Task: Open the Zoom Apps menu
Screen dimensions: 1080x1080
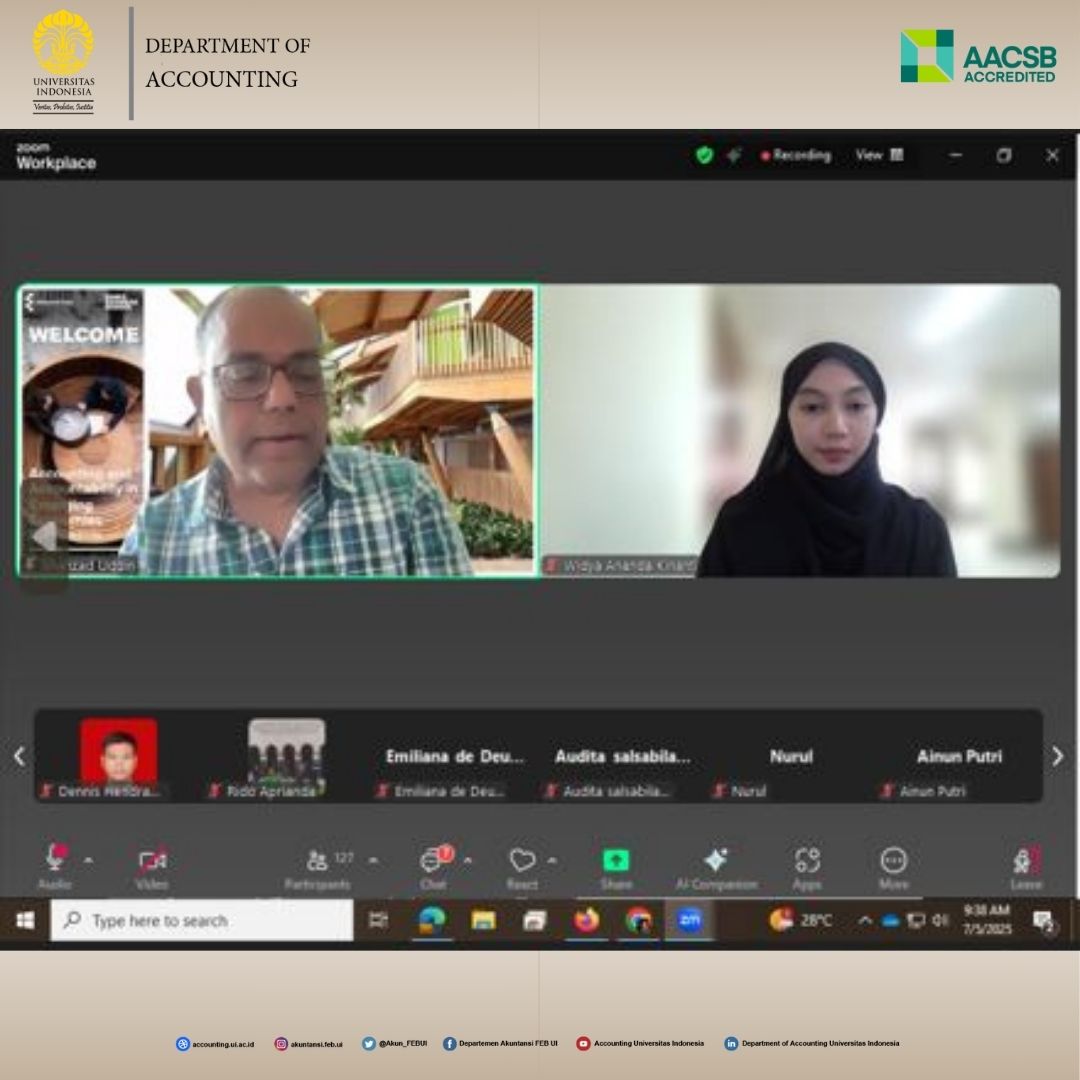Action: pyautogui.click(x=807, y=860)
